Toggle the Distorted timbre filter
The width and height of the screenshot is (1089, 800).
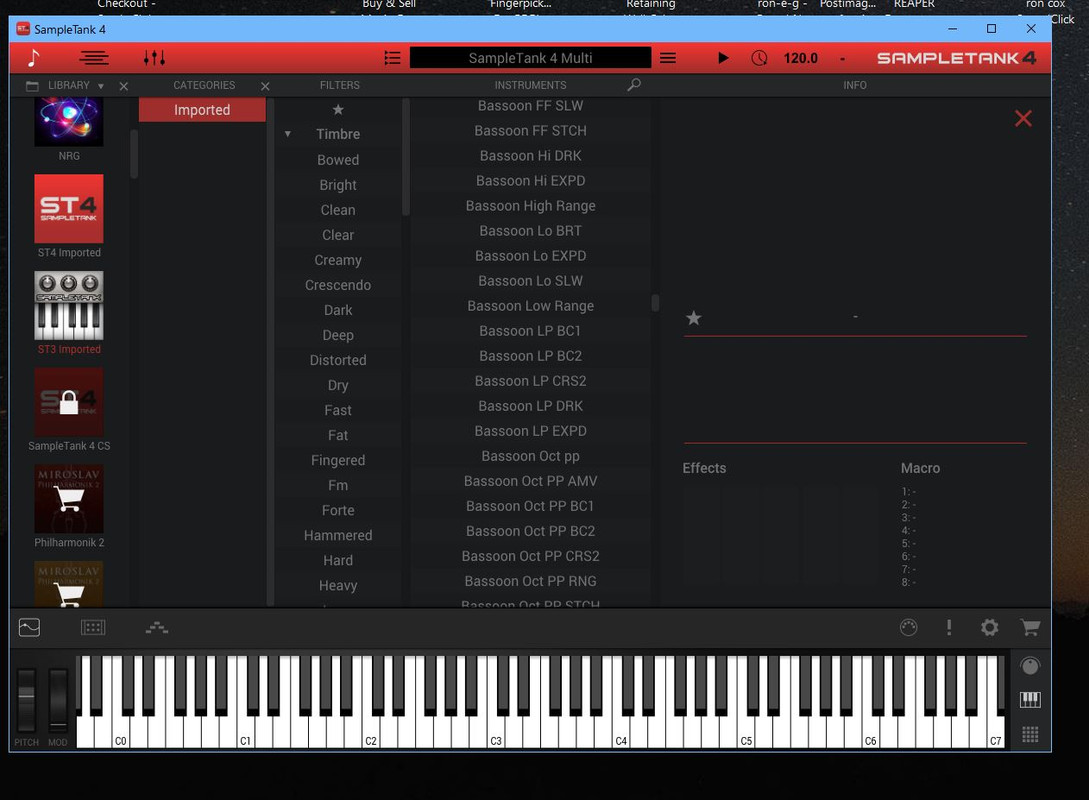pyautogui.click(x=338, y=360)
